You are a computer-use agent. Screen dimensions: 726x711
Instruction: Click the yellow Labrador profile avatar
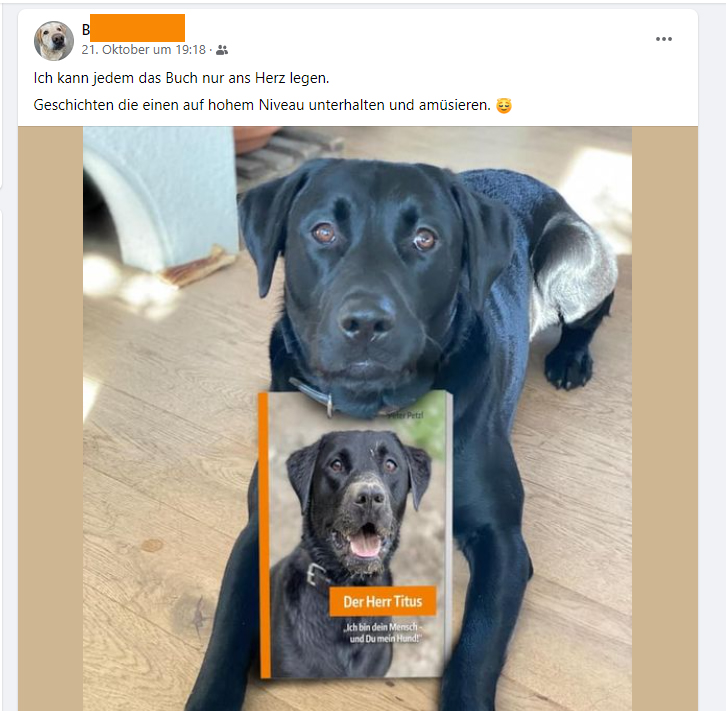(54, 41)
